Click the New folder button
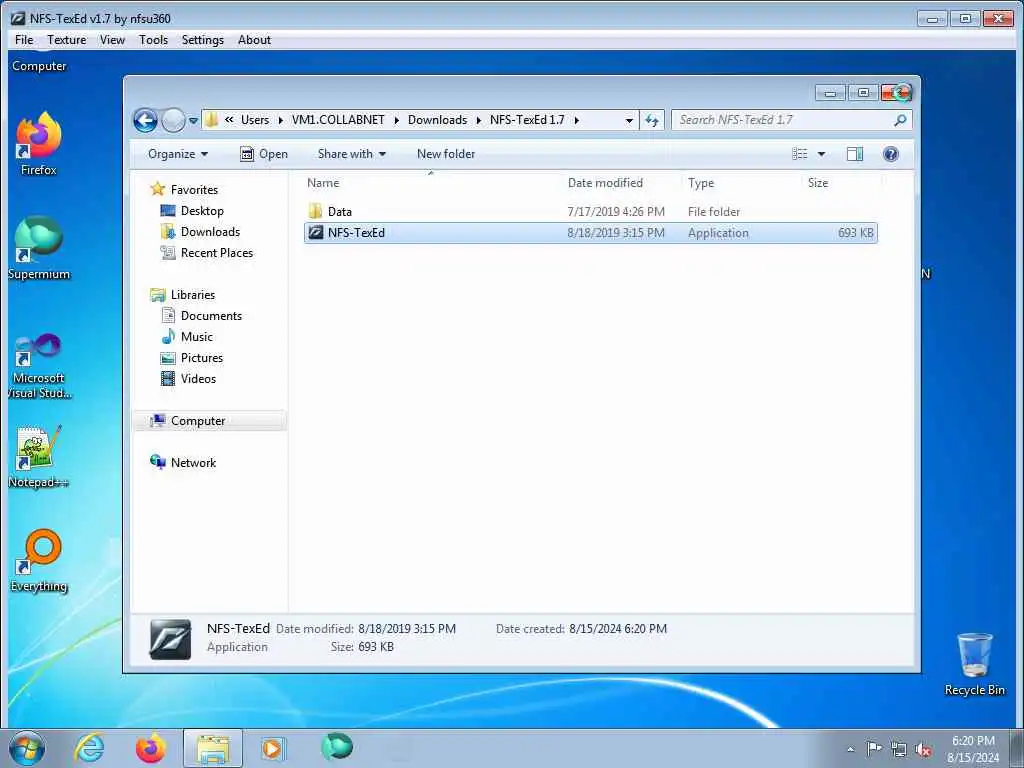 point(446,154)
